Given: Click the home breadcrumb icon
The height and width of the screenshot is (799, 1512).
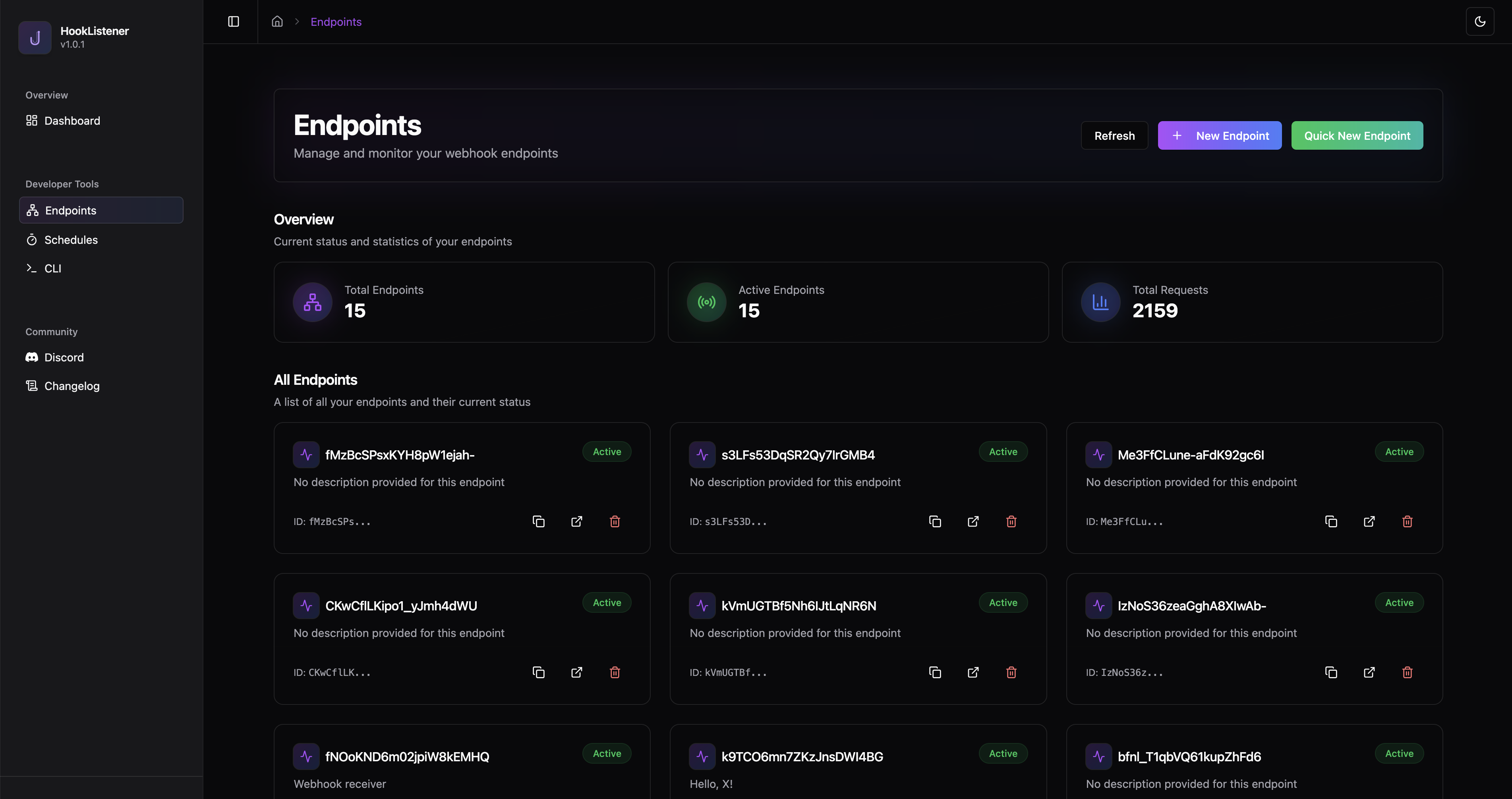Looking at the screenshot, I should (277, 22).
